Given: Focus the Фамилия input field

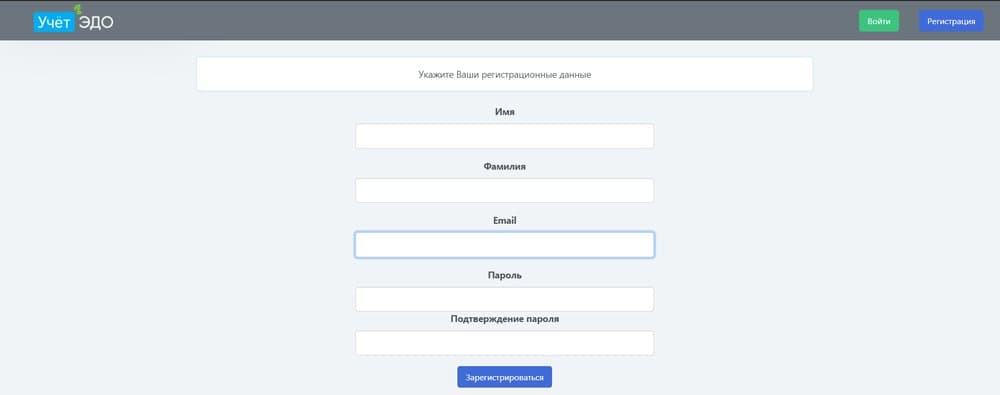Looking at the screenshot, I should 504,190.
